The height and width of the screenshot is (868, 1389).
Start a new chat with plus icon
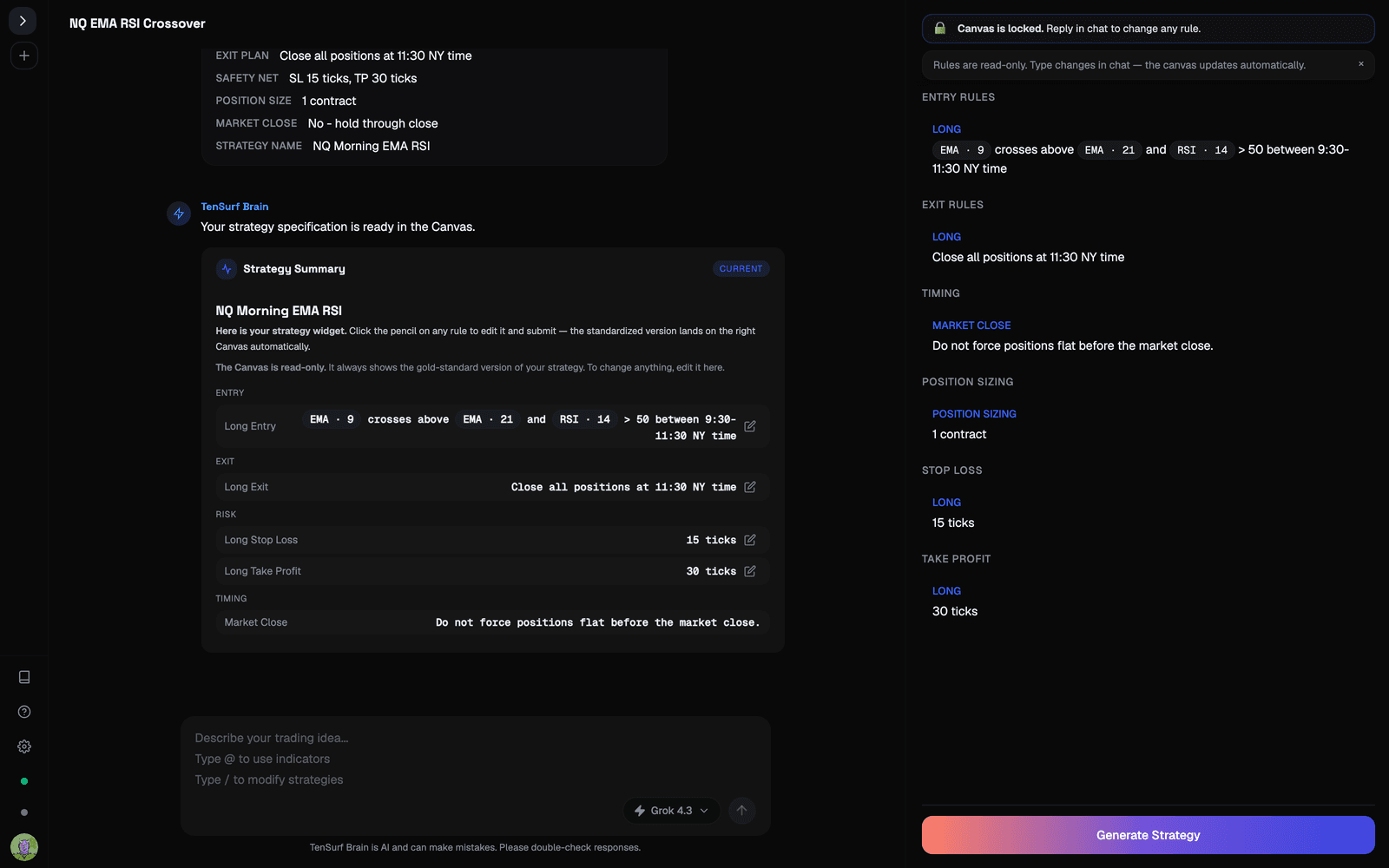tap(23, 56)
